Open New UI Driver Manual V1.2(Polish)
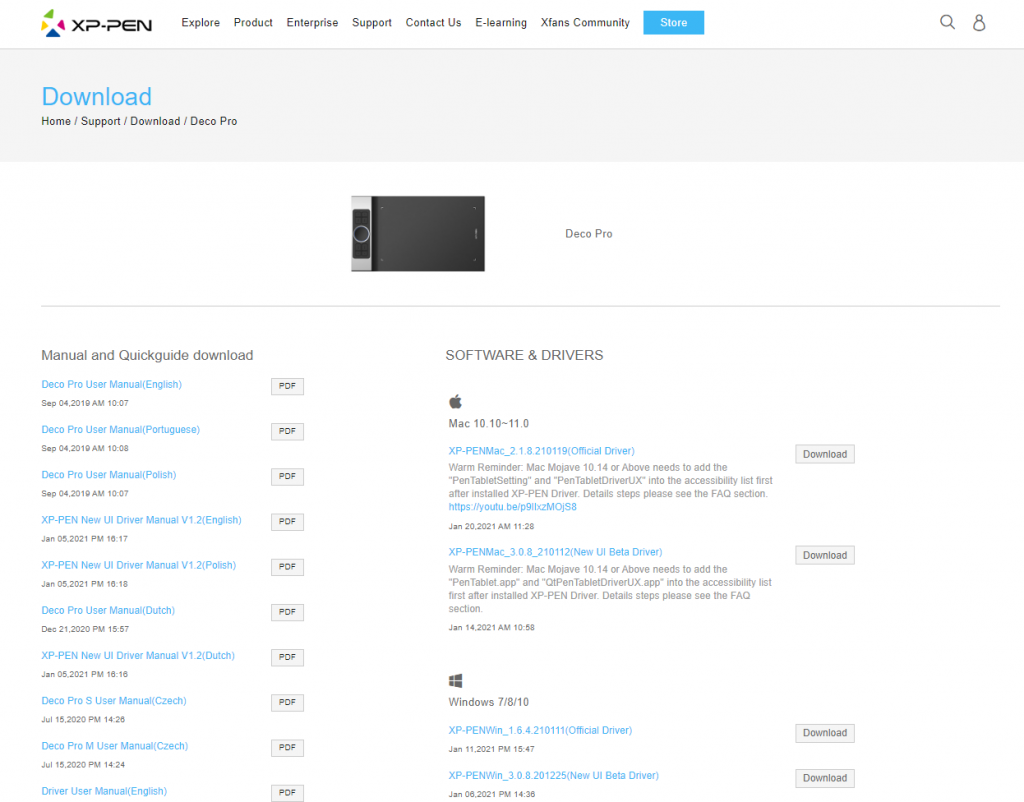Screen dimensions: 1024x802 [138, 565]
